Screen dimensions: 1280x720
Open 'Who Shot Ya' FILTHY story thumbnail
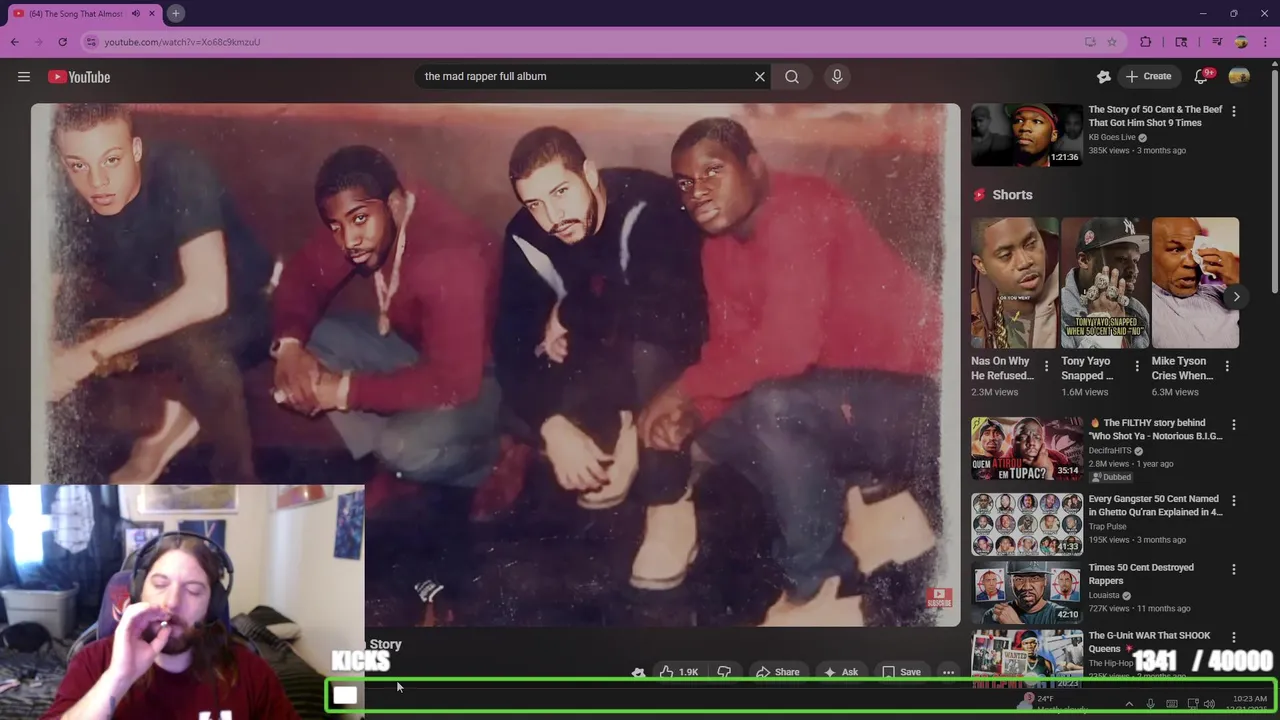pyautogui.click(x=1027, y=449)
